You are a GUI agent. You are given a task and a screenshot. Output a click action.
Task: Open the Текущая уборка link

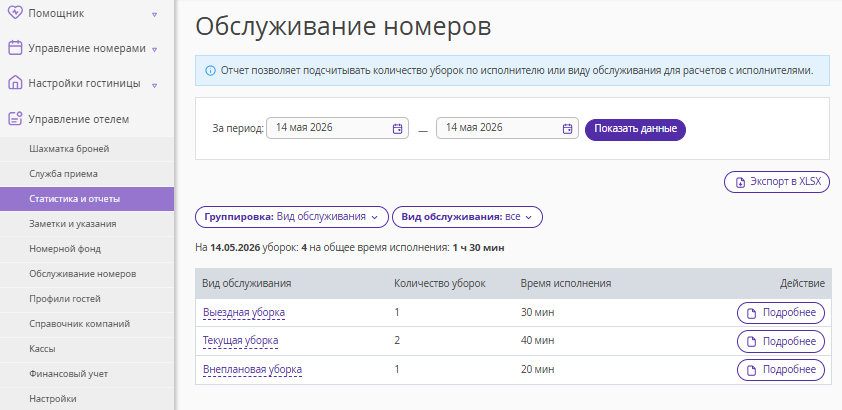pos(241,341)
